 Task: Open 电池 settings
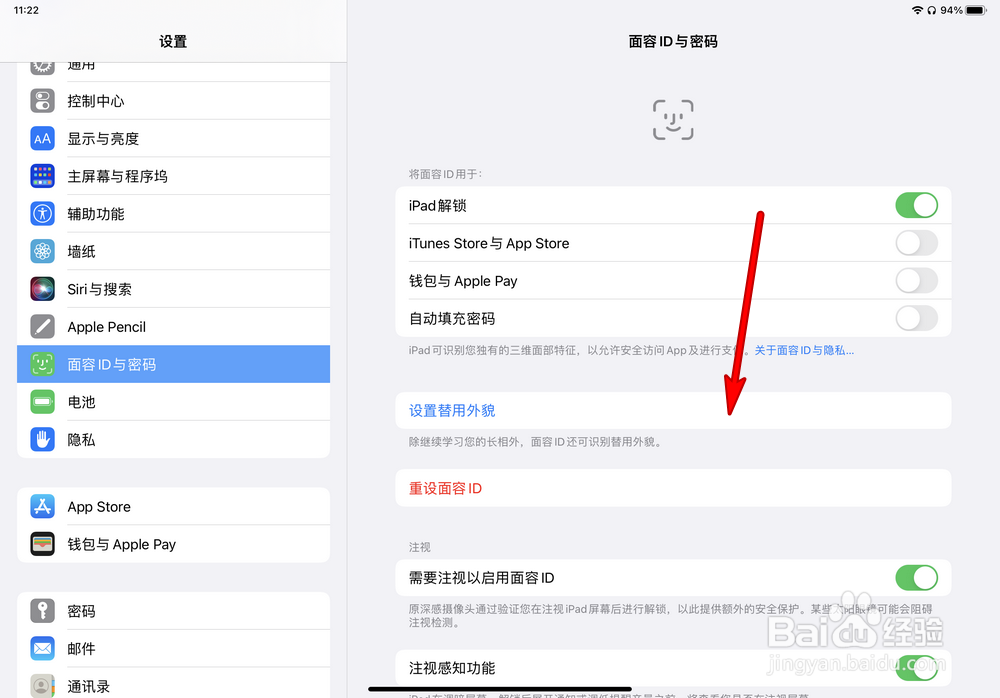(173, 402)
